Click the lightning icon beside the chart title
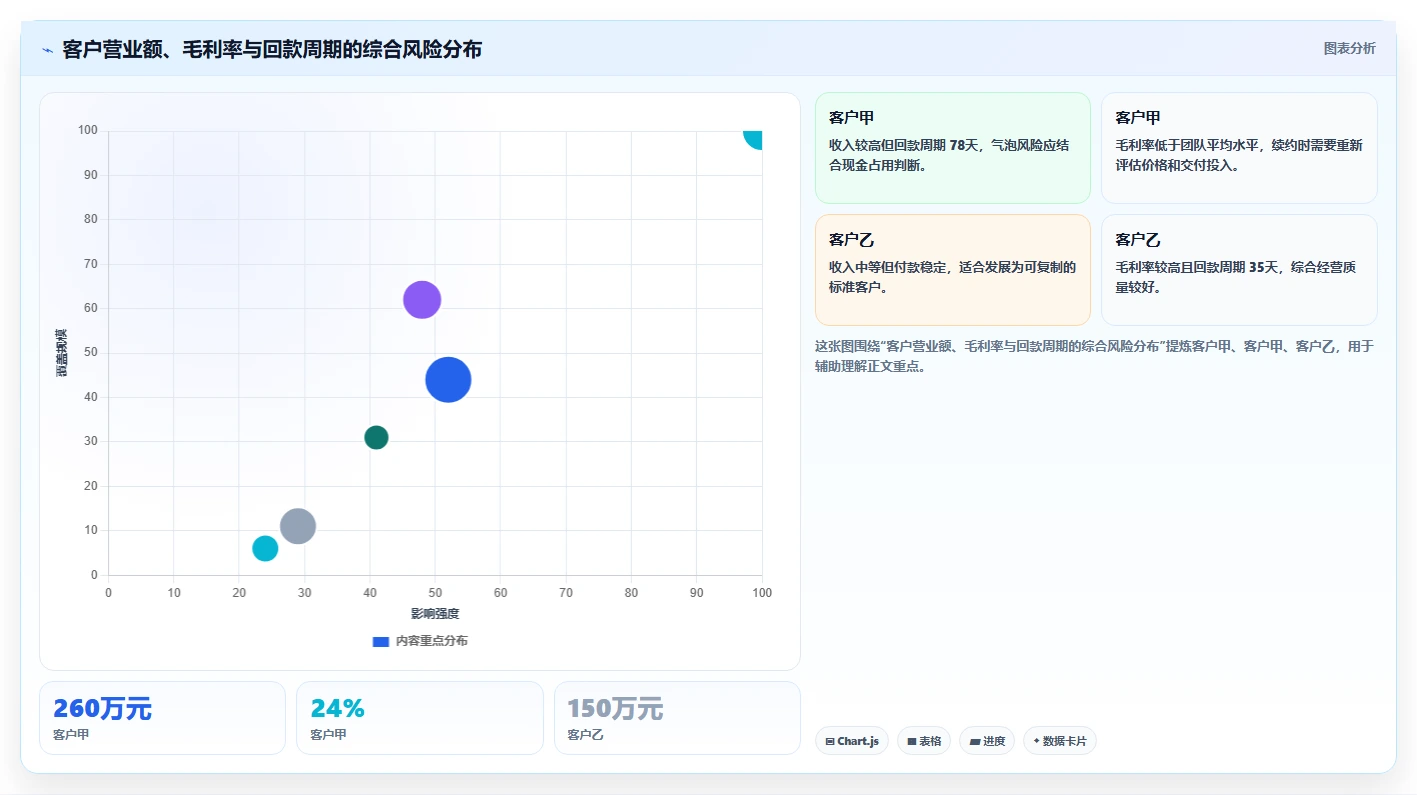 (x=47, y=50)
